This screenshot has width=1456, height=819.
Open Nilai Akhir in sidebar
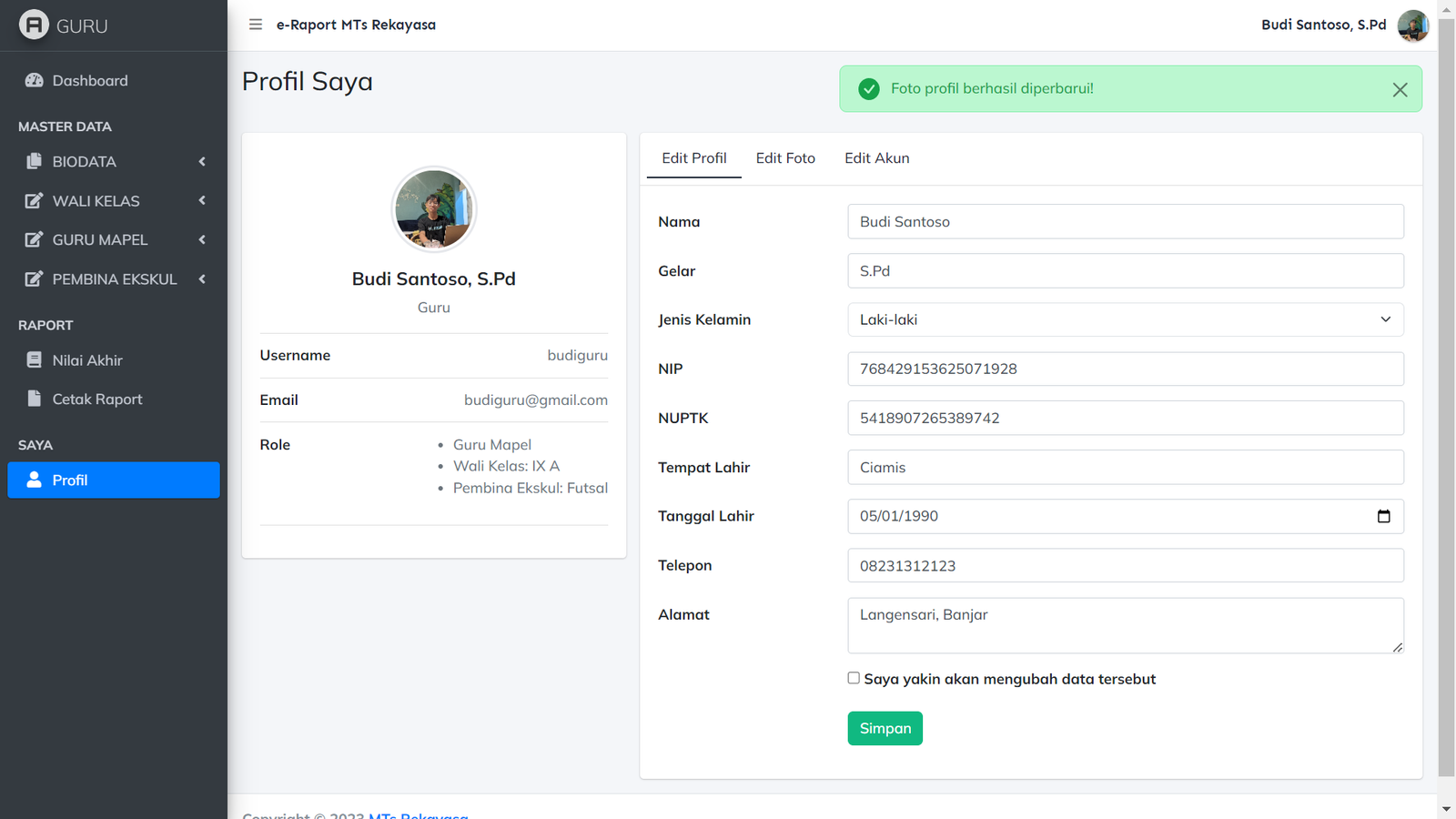[86, 360]
